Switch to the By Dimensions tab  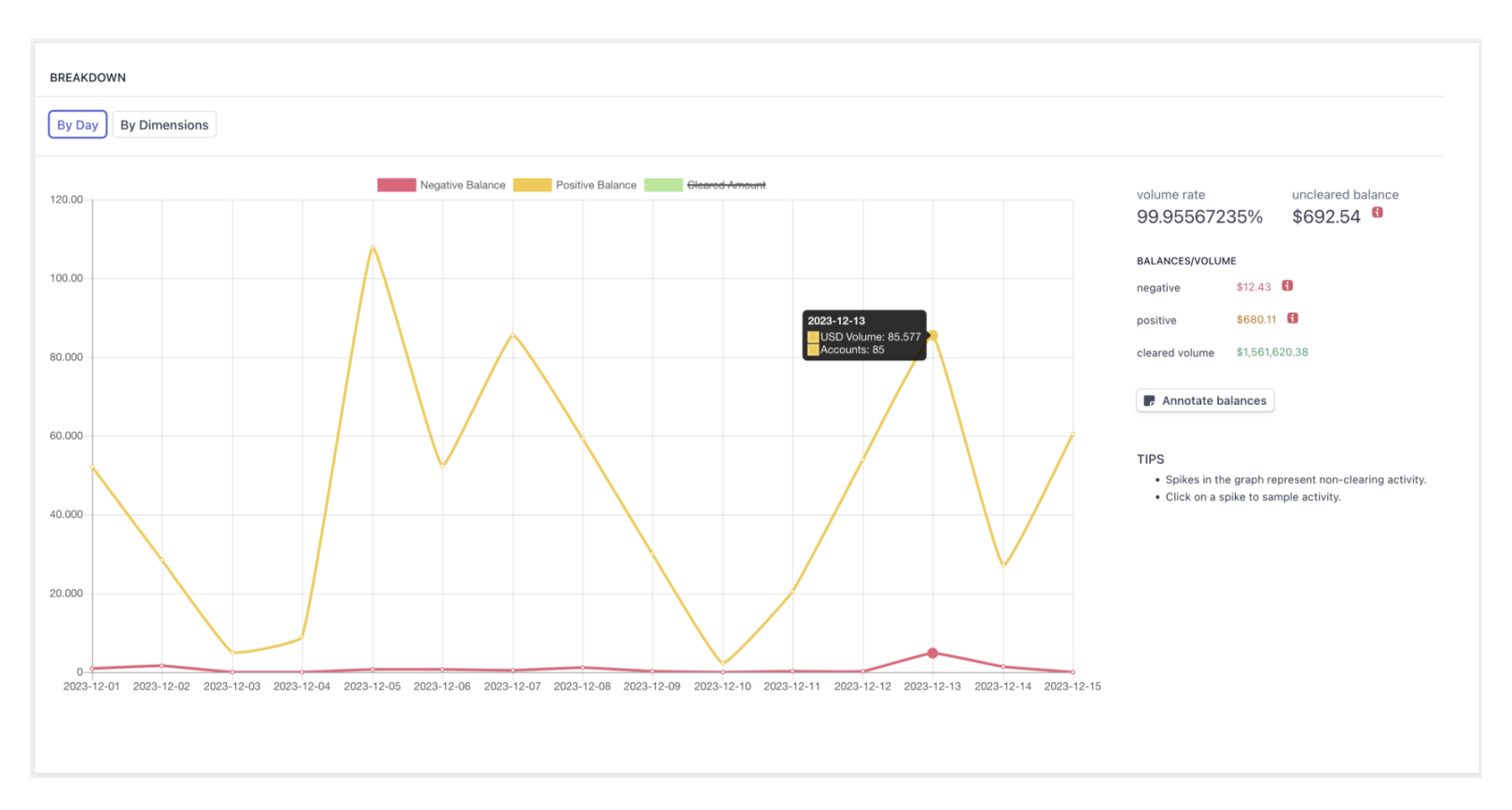pos(164,124)
